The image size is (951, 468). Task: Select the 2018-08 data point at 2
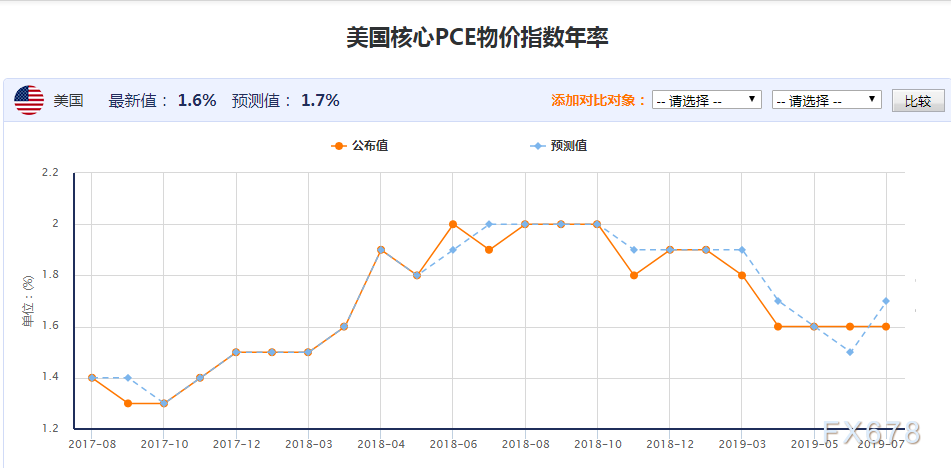[x=525, y=224]
